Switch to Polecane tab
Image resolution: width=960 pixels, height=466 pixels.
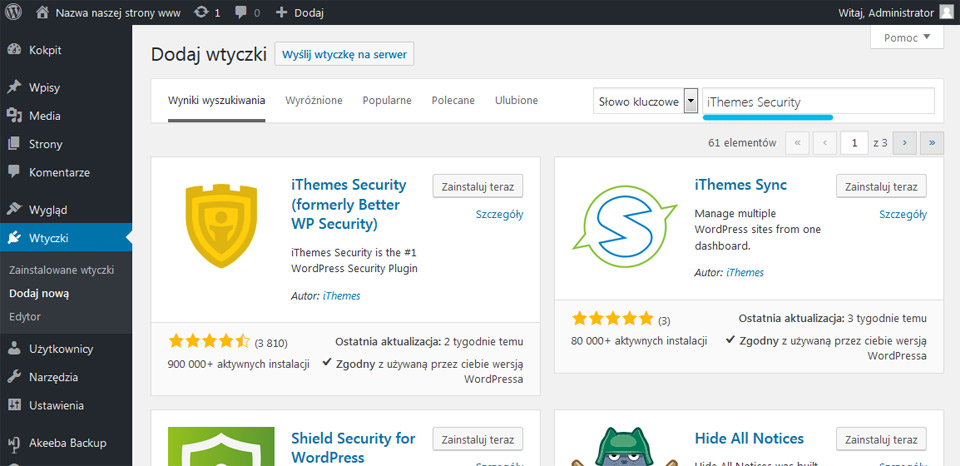pyautogui.click(x=453, y=100)
